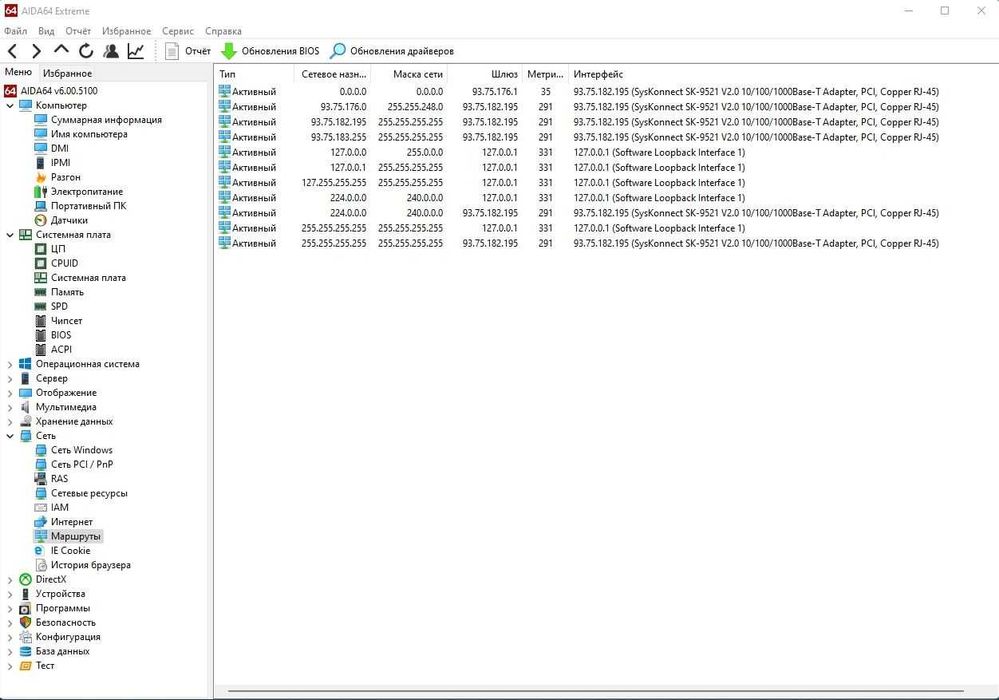The width and height of the screenshot is (999, 700).
Task: Click the magnifier driver updates icon
Action: 338,51
